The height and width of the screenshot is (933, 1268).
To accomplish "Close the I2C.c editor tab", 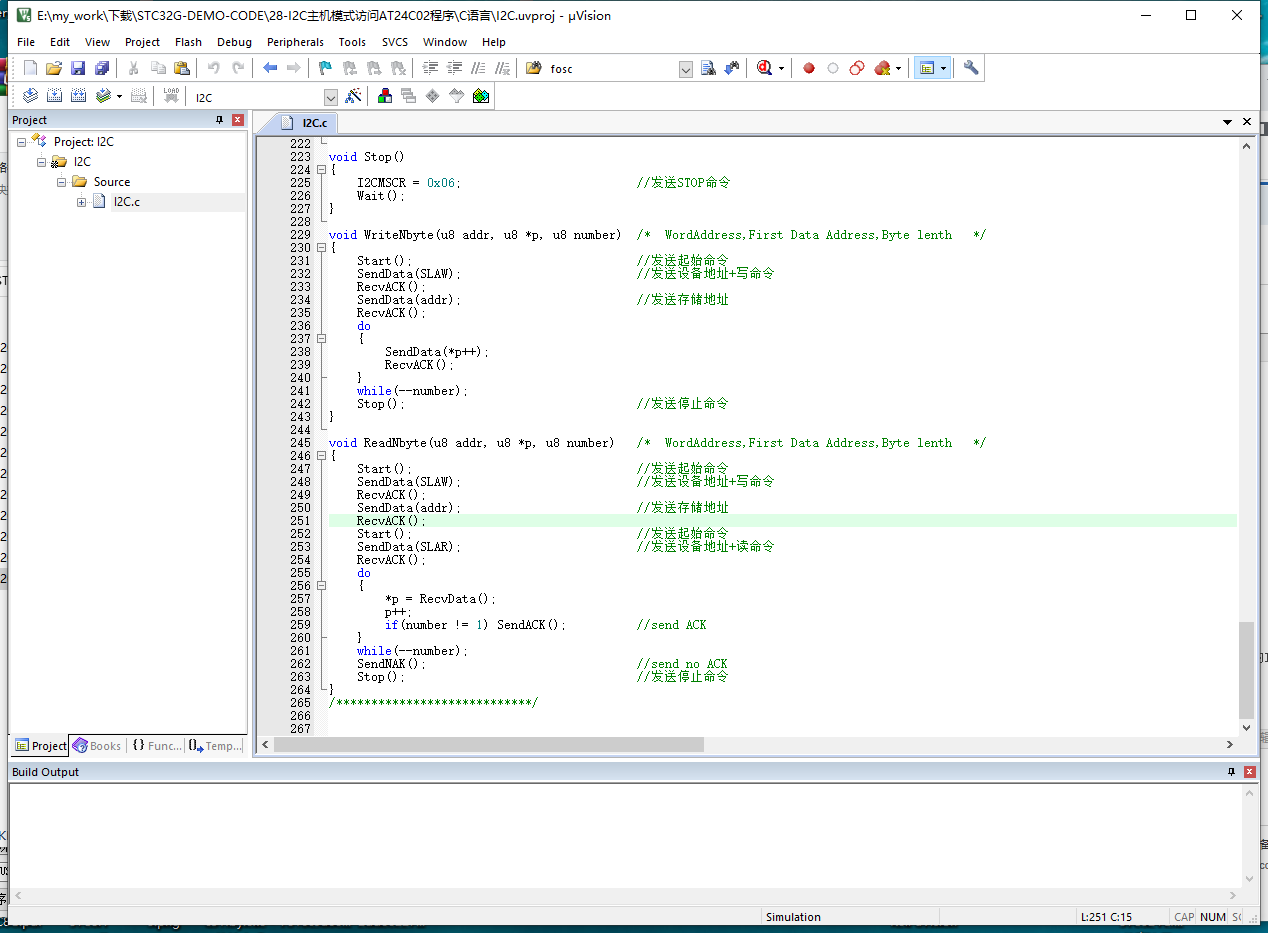I will (1247, 122).
